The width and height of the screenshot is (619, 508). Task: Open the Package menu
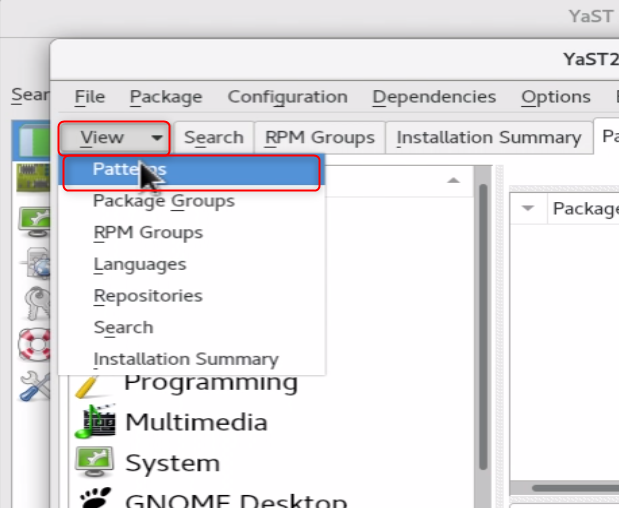click(166, 97)
